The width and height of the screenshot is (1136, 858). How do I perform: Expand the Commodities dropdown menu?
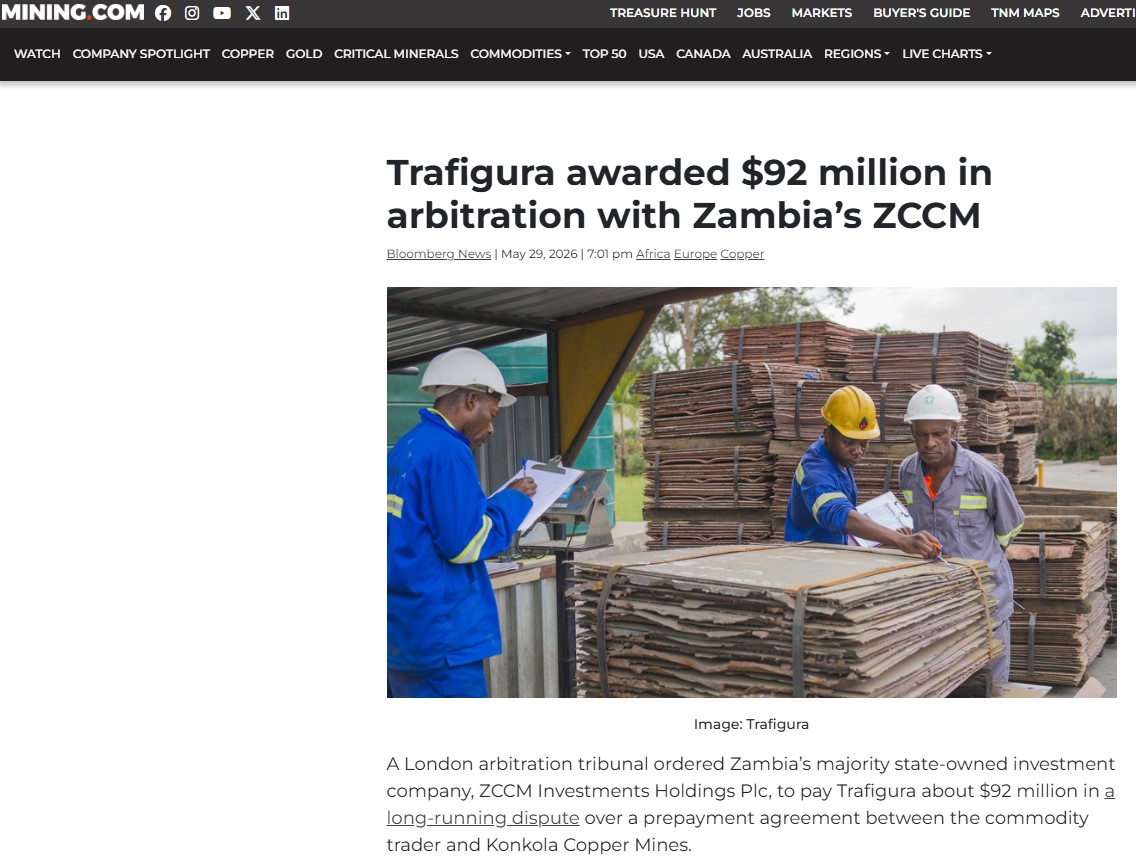tap(520, 54)
